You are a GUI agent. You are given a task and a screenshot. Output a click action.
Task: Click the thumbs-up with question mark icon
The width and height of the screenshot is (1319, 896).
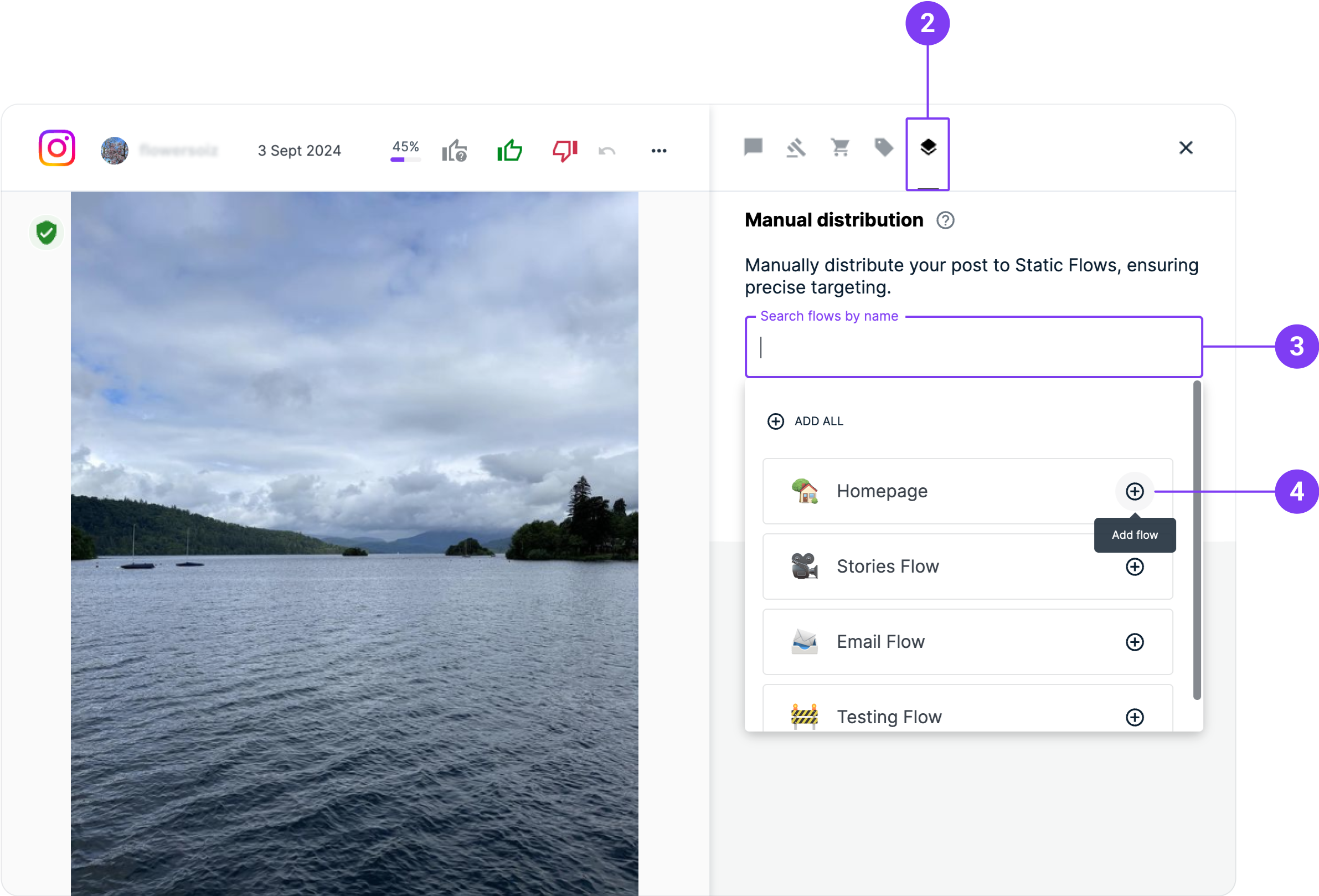point(454,151)
